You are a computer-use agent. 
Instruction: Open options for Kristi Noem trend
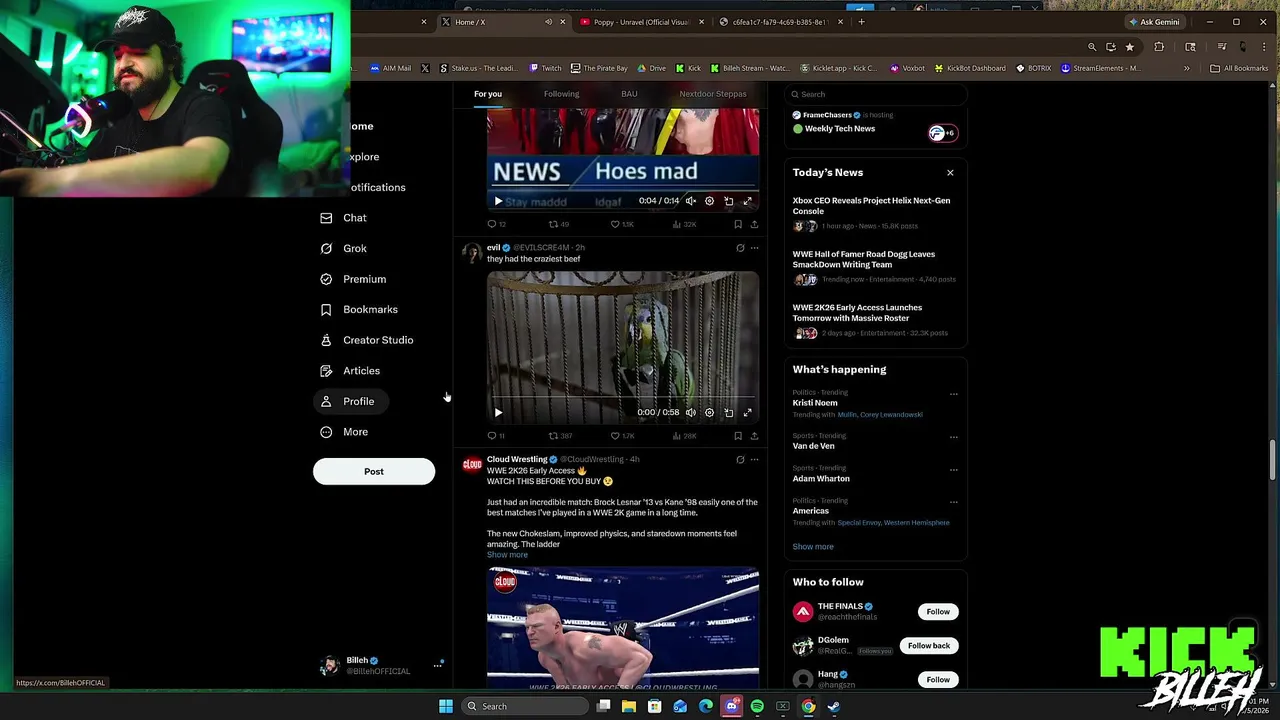(953, 394)
